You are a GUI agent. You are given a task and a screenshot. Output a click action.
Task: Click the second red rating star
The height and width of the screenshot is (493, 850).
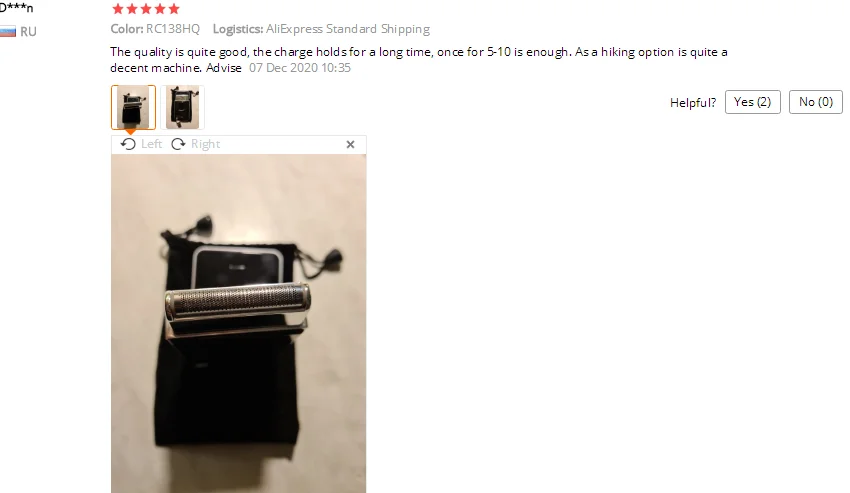[132, 9]
